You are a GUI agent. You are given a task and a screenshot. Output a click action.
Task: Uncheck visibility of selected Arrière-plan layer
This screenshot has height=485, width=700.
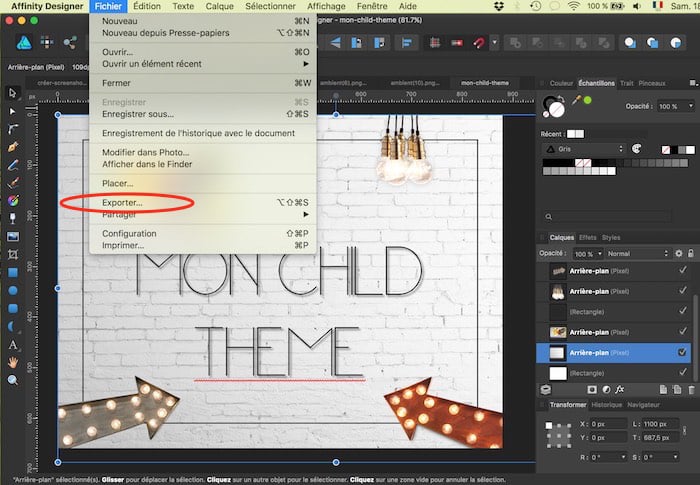682,352
